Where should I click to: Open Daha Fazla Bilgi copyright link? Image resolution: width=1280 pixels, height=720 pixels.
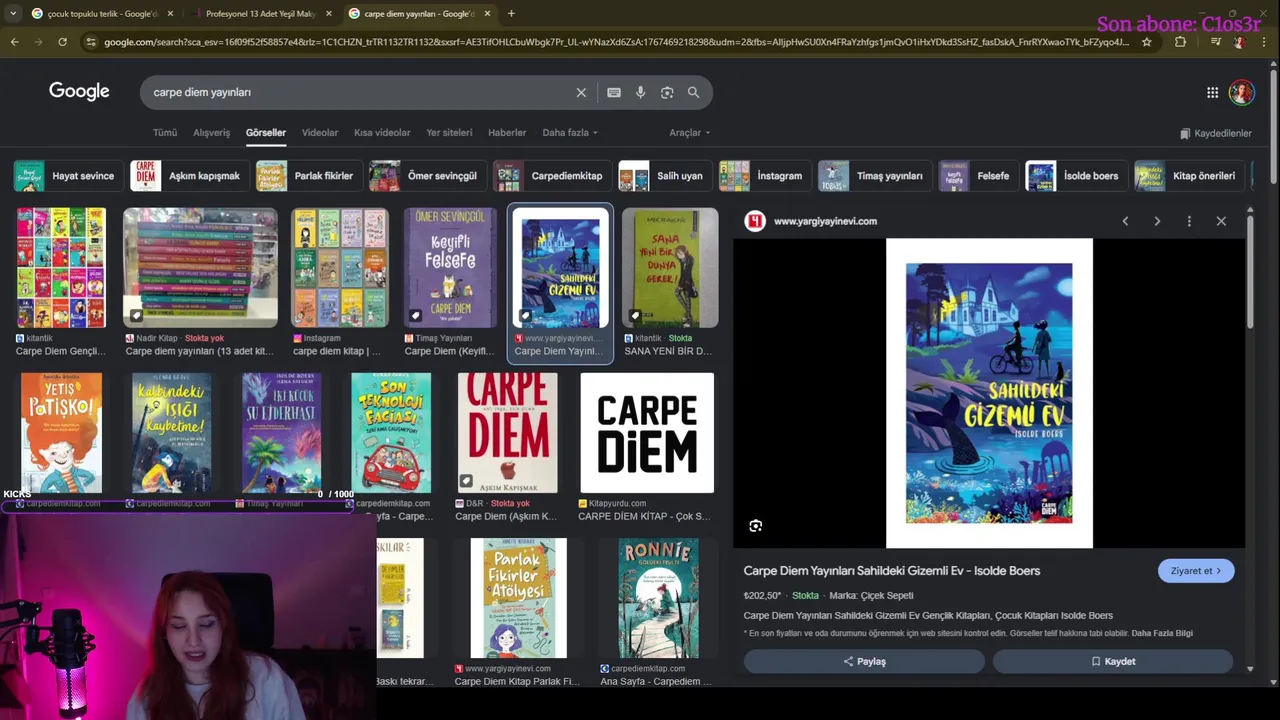1162,633
